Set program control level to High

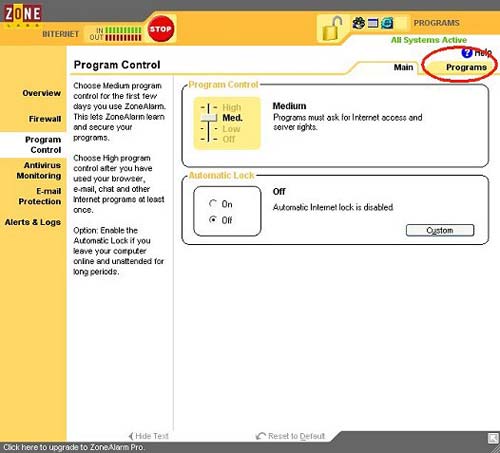pos(232,107)
